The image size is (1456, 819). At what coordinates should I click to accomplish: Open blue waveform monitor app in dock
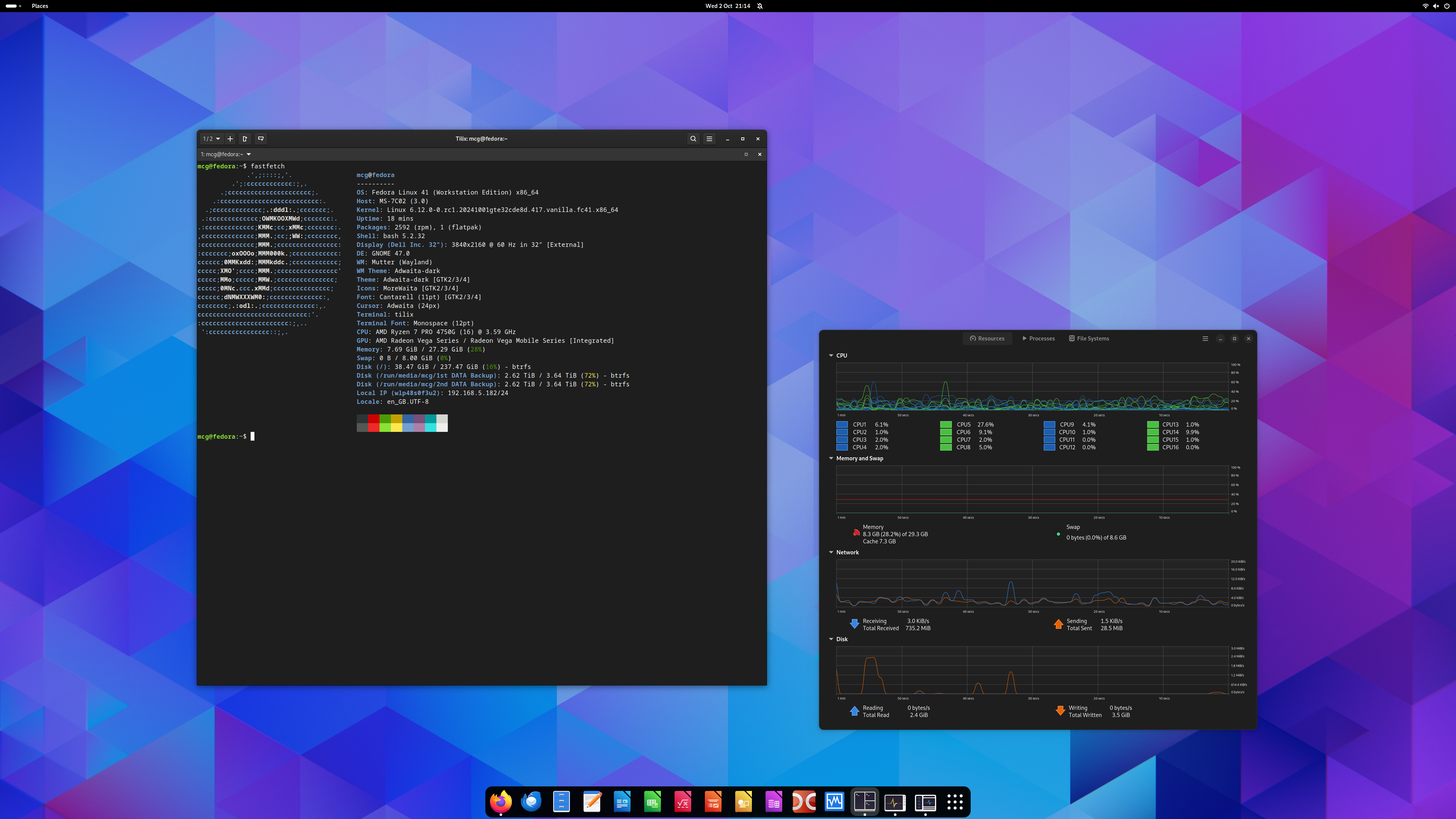834,802
